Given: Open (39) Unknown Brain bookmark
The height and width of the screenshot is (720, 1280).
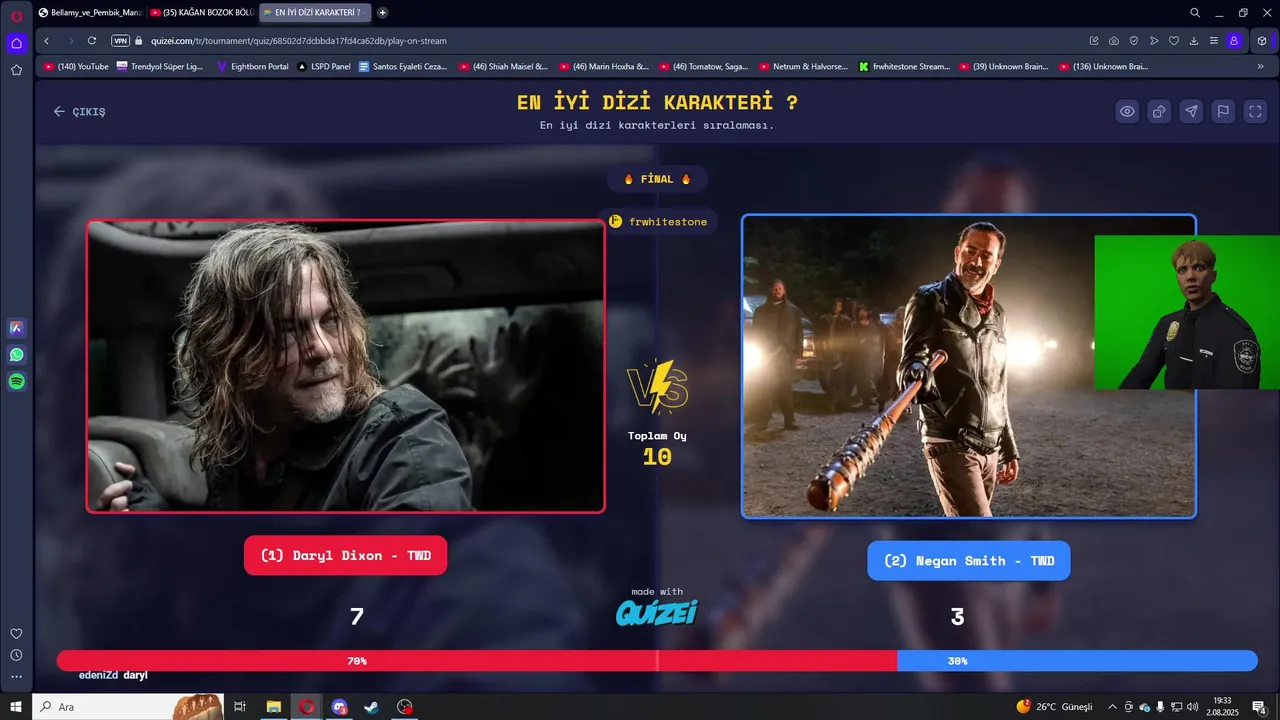Looking at the screenshot, I should pos(1003,67).
